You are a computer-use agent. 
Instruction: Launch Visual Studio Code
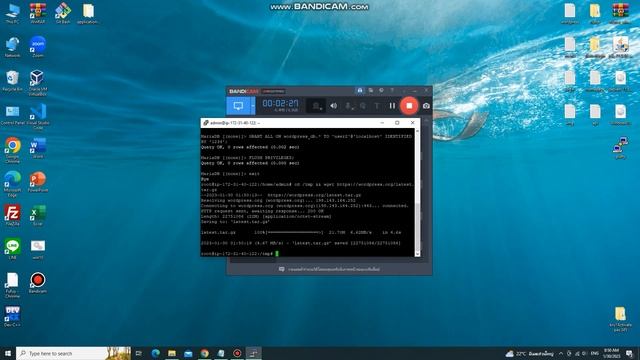(38, 117)
